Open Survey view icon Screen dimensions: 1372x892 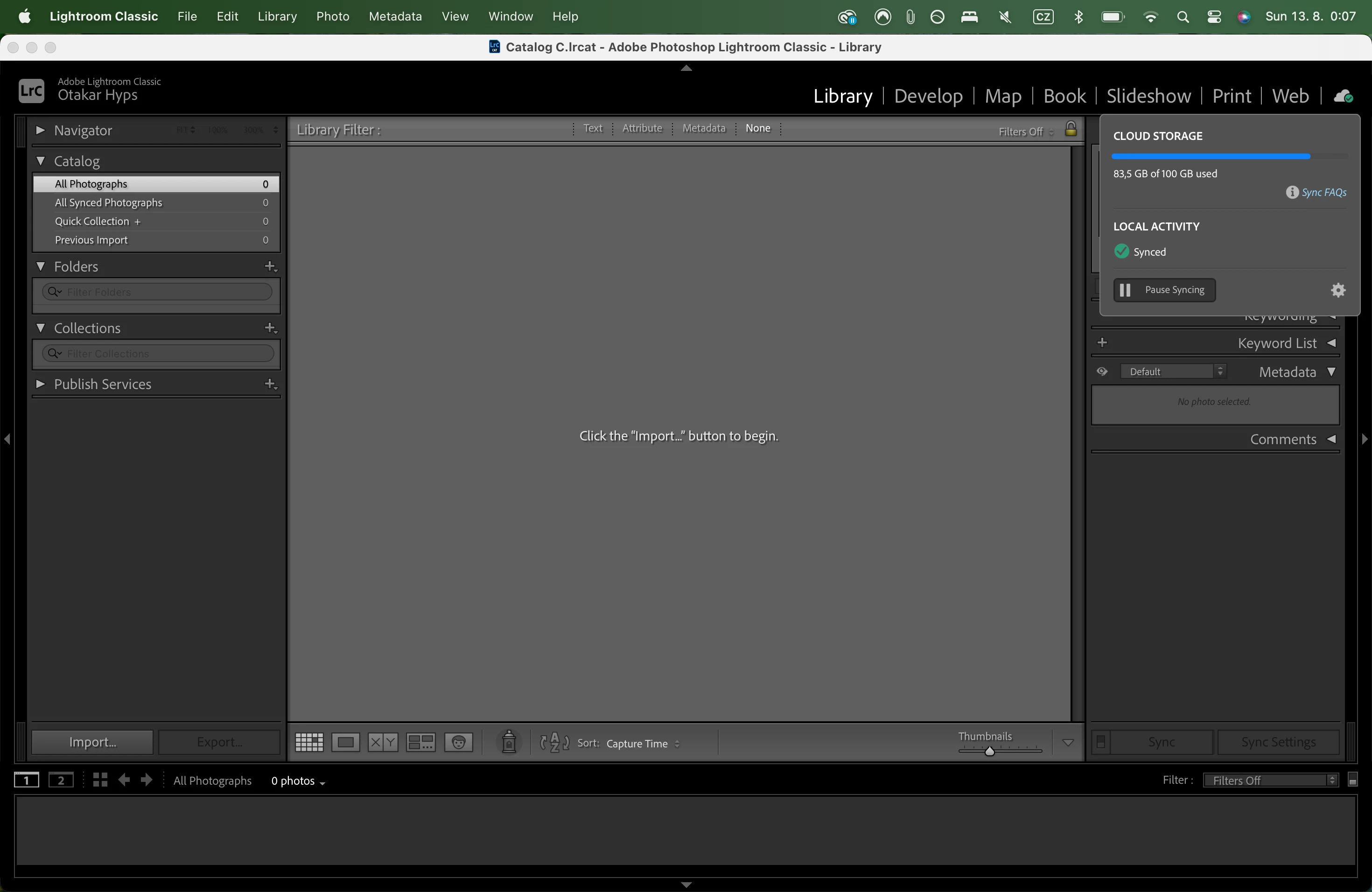pos(420,742)
